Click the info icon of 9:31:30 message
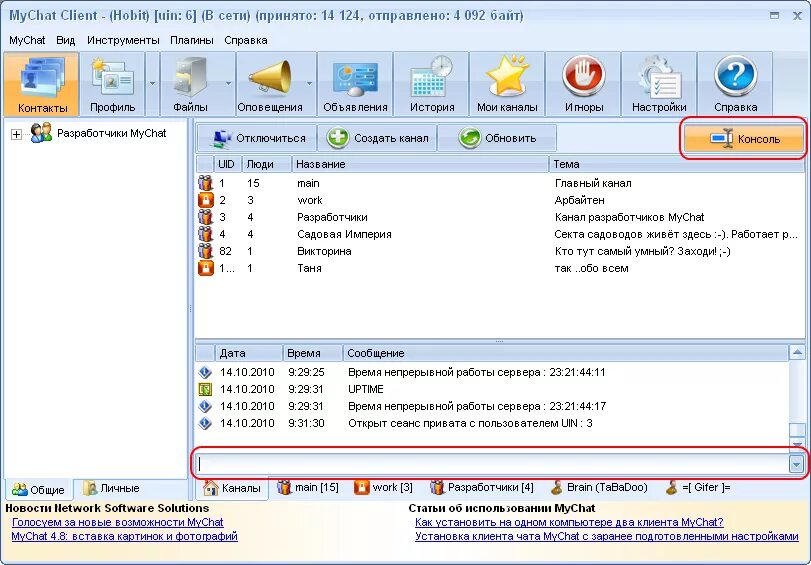Screen dimensions: 811x565 [205, 423]
